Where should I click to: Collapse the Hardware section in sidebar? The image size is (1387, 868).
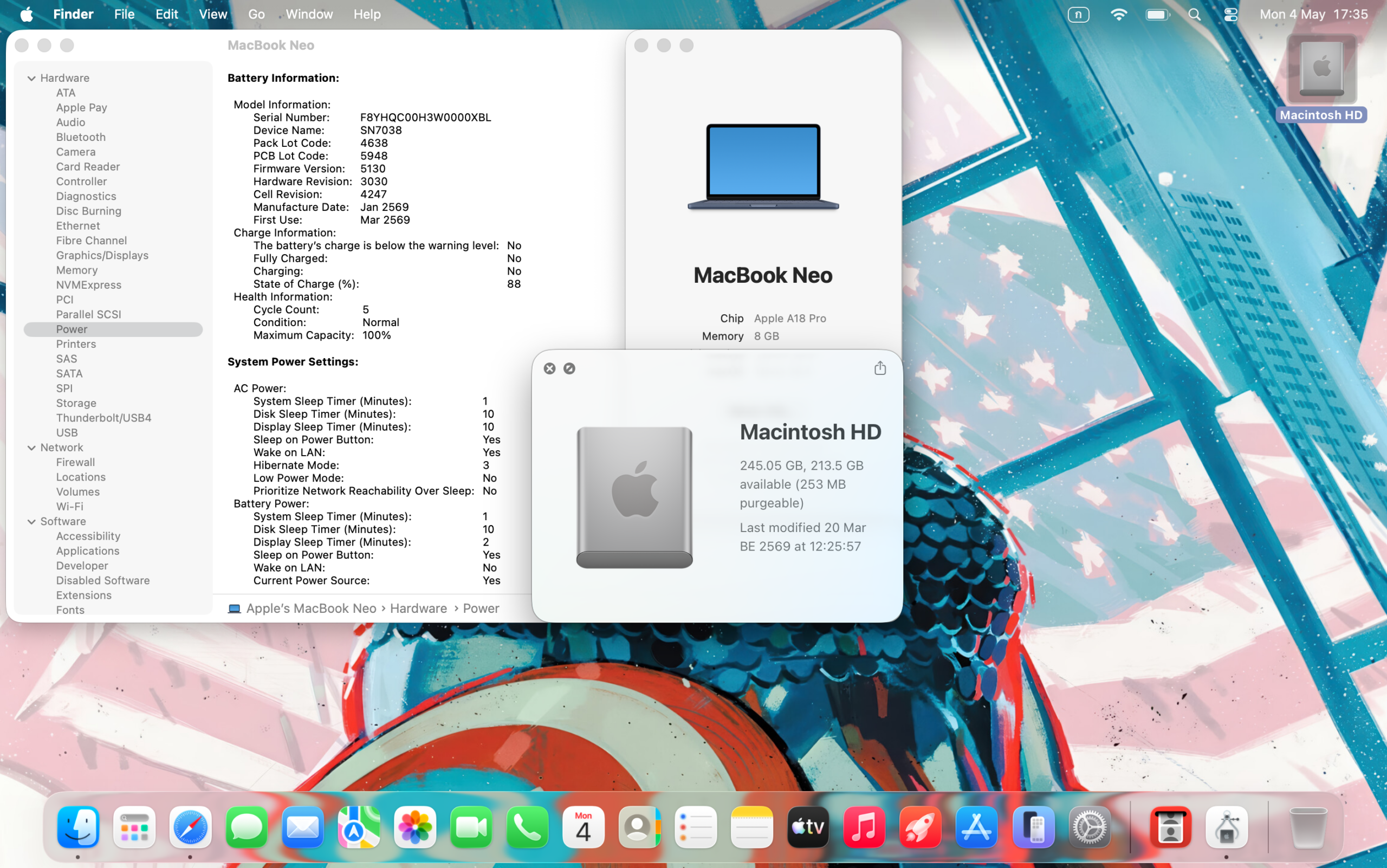click(x=31, y=78)
